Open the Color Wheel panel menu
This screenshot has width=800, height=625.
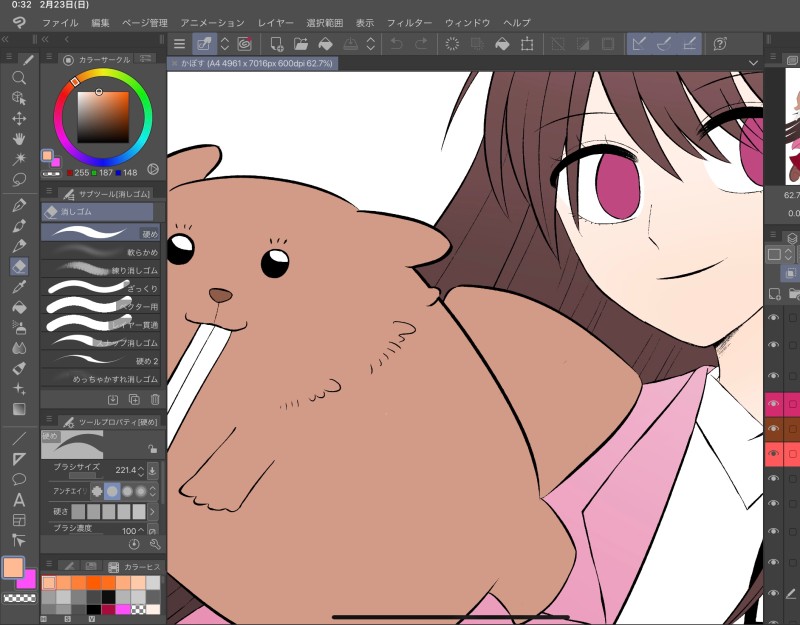point(49,58)
